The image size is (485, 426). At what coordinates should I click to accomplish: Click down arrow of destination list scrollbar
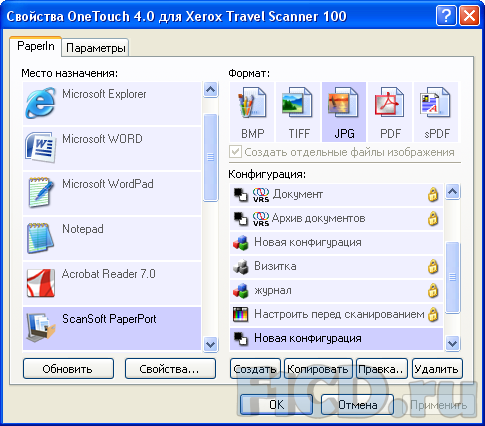(210, 344)
